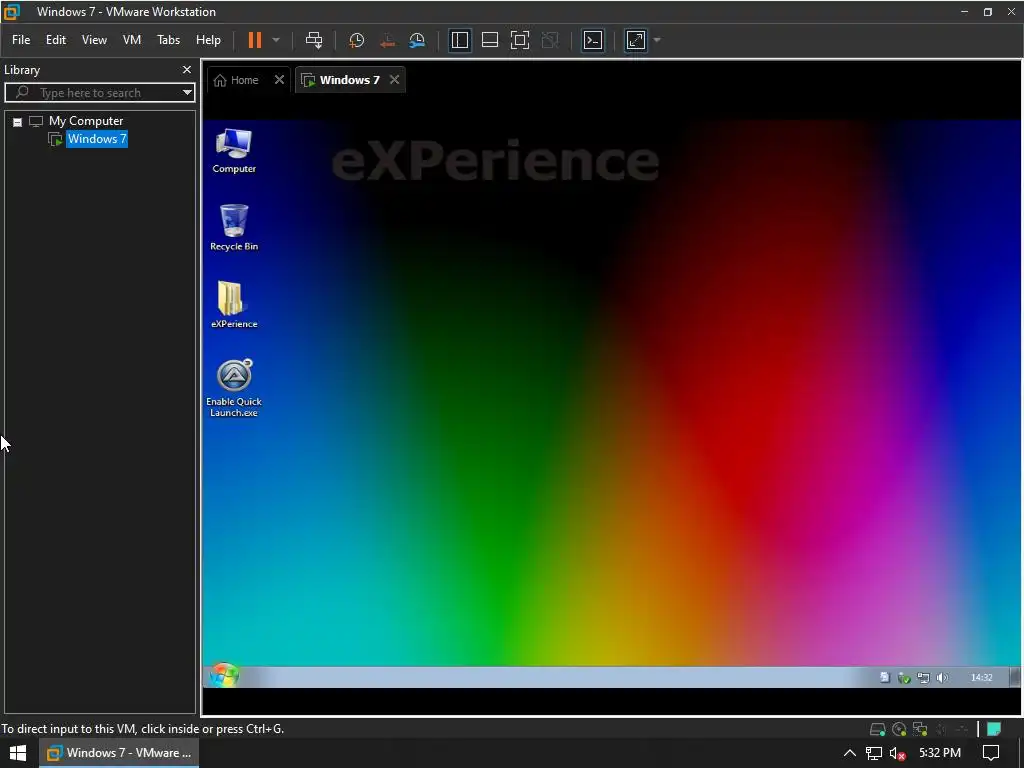1024x768 pixels.
Task: Toggle the thumbnail bar view icon
Action: click(x=490, y=40)
